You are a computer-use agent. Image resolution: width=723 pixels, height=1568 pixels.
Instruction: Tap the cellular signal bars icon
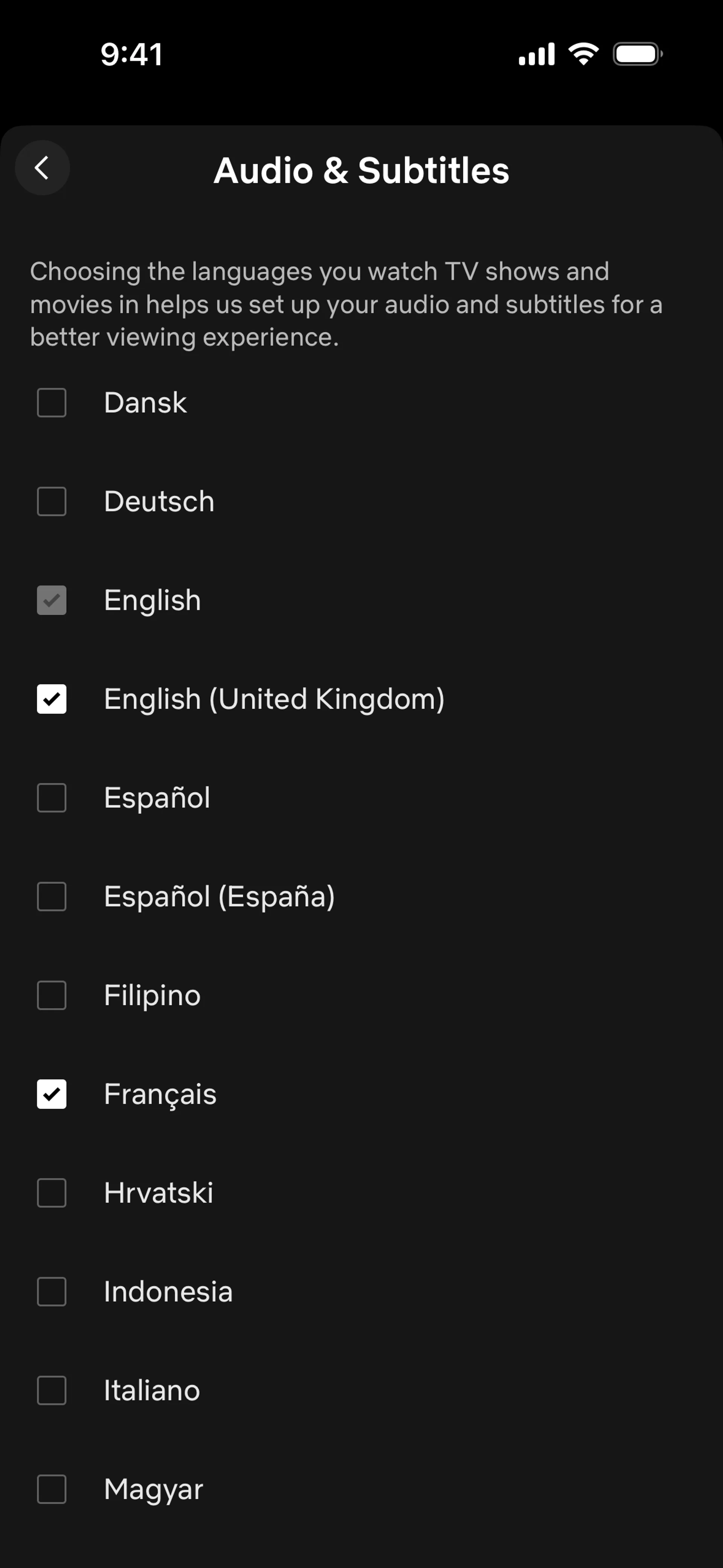(x=536, y=54)
